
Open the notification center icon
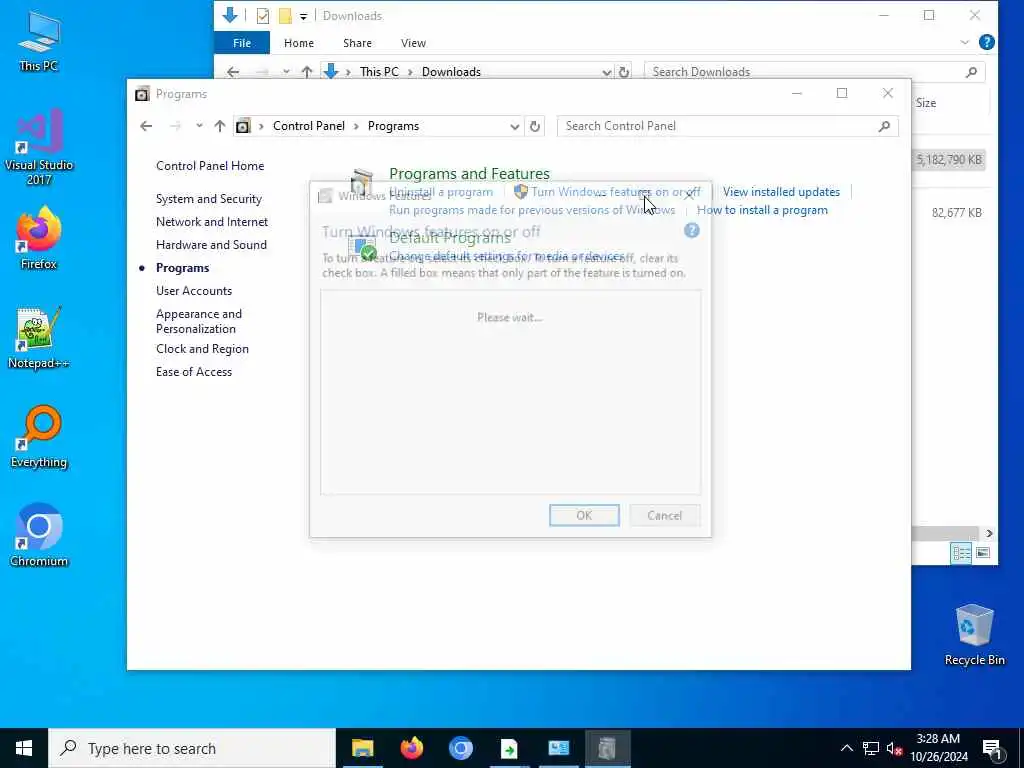[992, 748]
